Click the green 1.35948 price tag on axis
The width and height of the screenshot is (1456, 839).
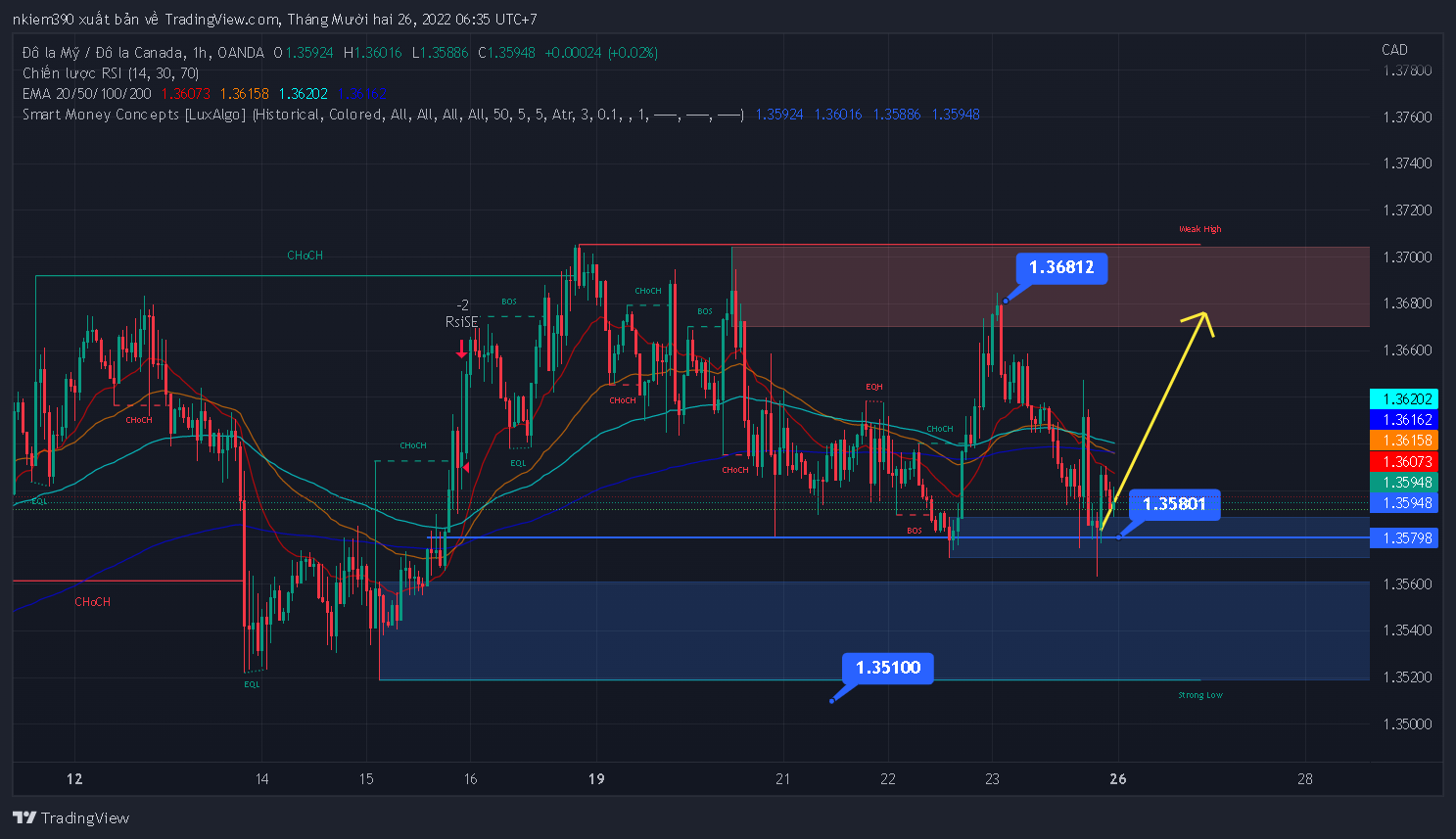[x=1404, y=482]
